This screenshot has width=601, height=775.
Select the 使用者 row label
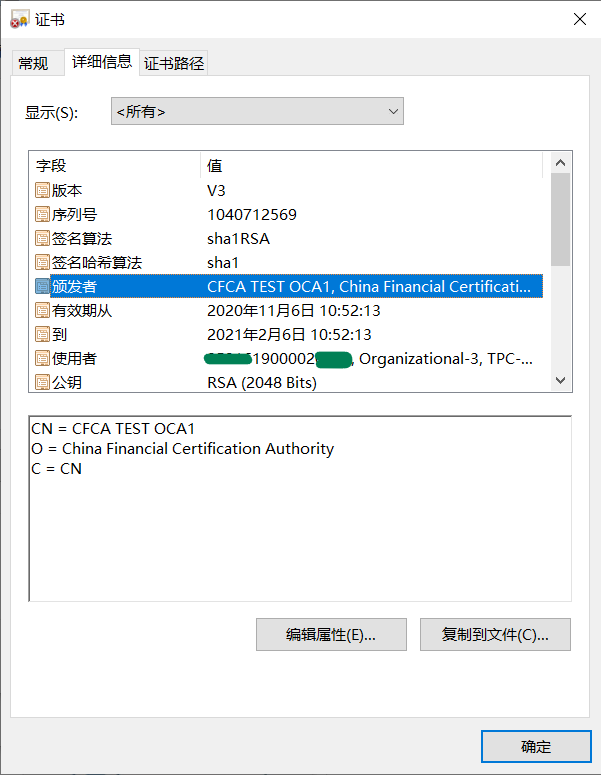pos(74,358)
